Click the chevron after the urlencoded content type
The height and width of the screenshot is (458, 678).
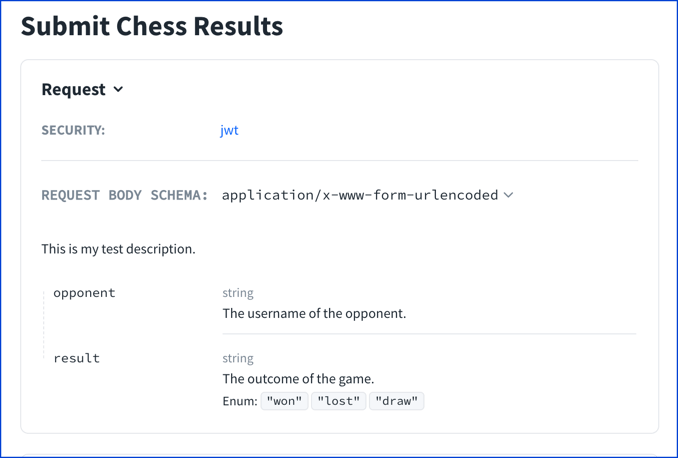tap(508, 195)
